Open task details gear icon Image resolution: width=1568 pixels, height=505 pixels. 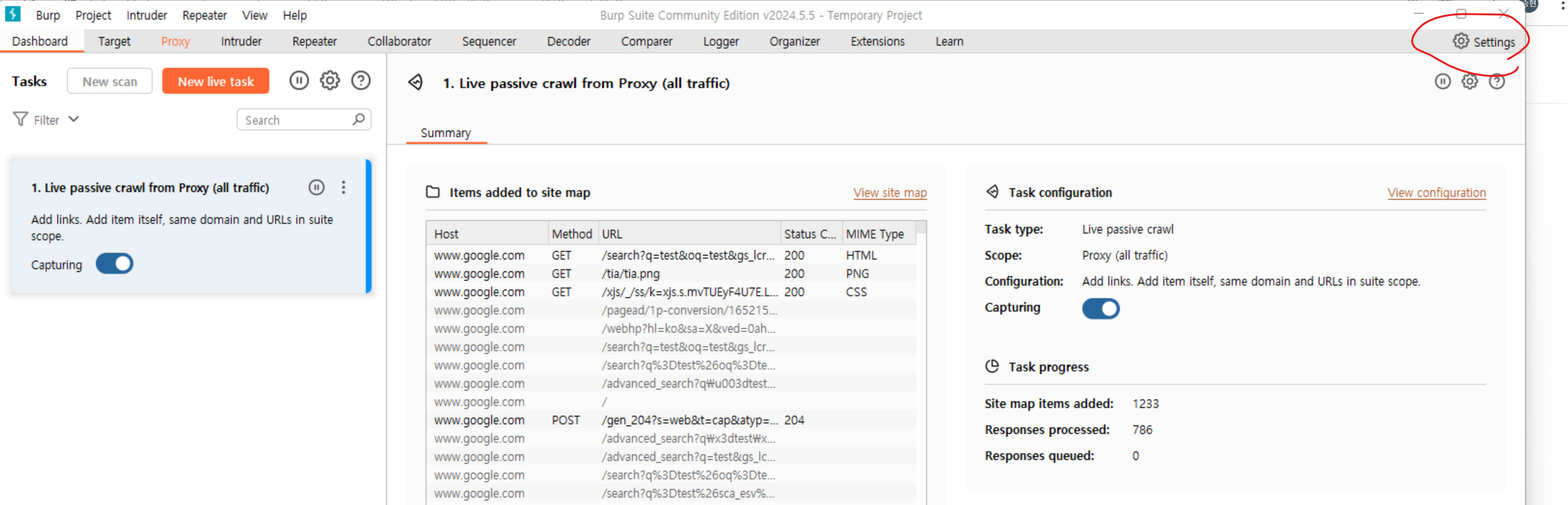click(x=1470, y=81)
